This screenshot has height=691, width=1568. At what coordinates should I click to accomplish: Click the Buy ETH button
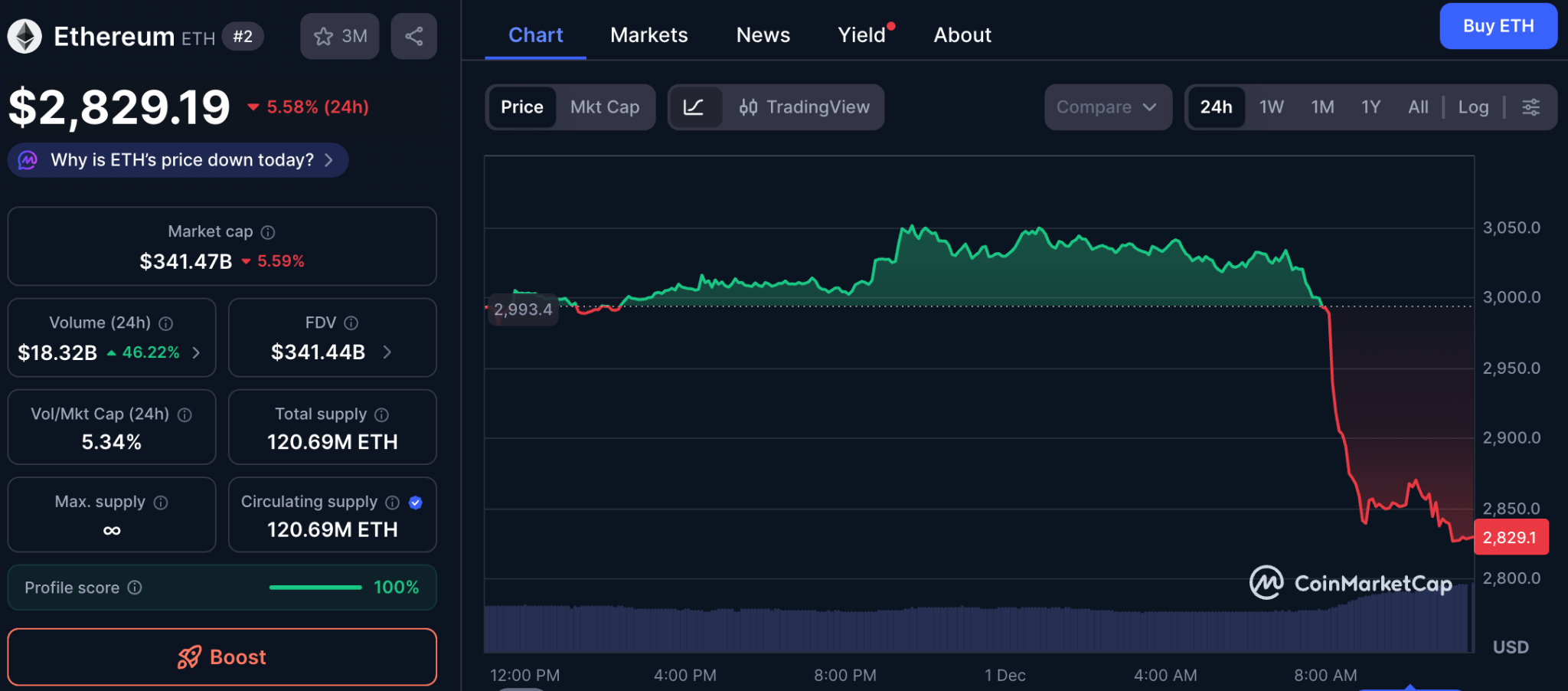coord(1498,26)
